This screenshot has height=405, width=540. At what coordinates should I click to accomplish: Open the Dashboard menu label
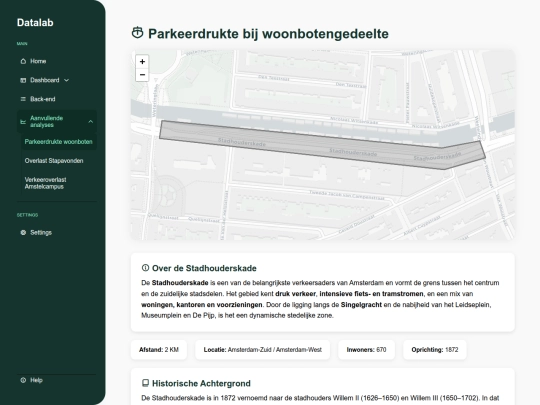click(45, 80)
